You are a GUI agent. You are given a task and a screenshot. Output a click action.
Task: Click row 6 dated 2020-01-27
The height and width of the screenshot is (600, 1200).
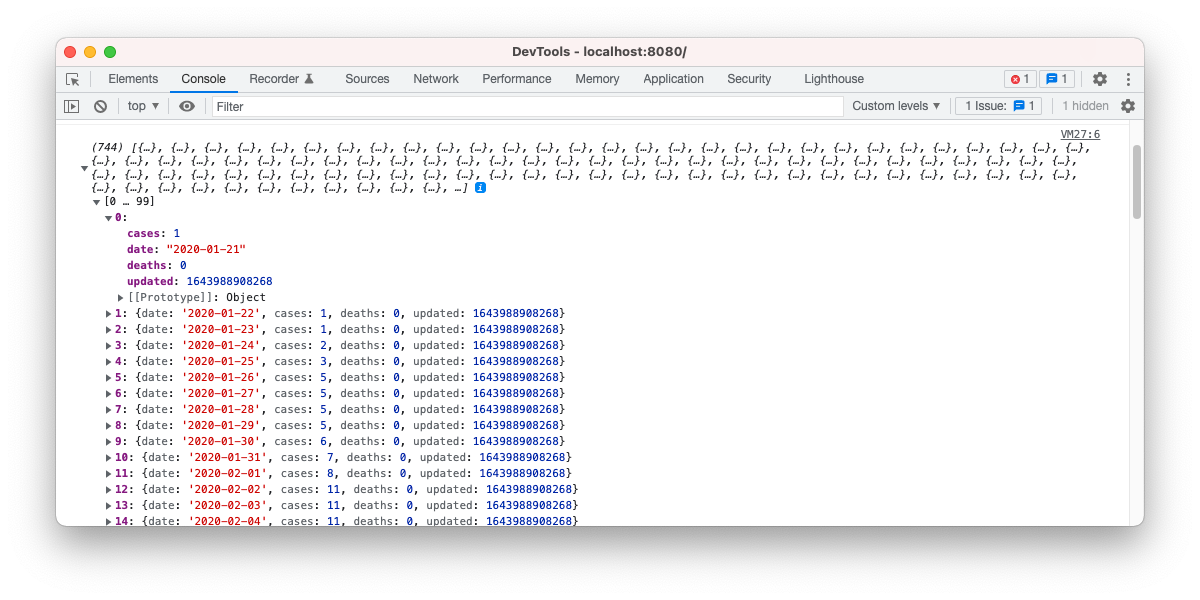340,394
